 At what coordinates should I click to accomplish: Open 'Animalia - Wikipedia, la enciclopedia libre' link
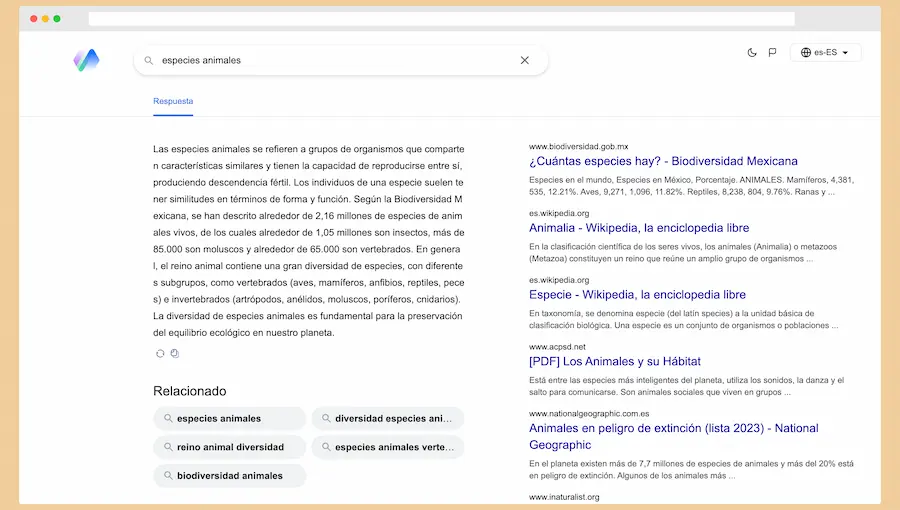tap(638, 228)
